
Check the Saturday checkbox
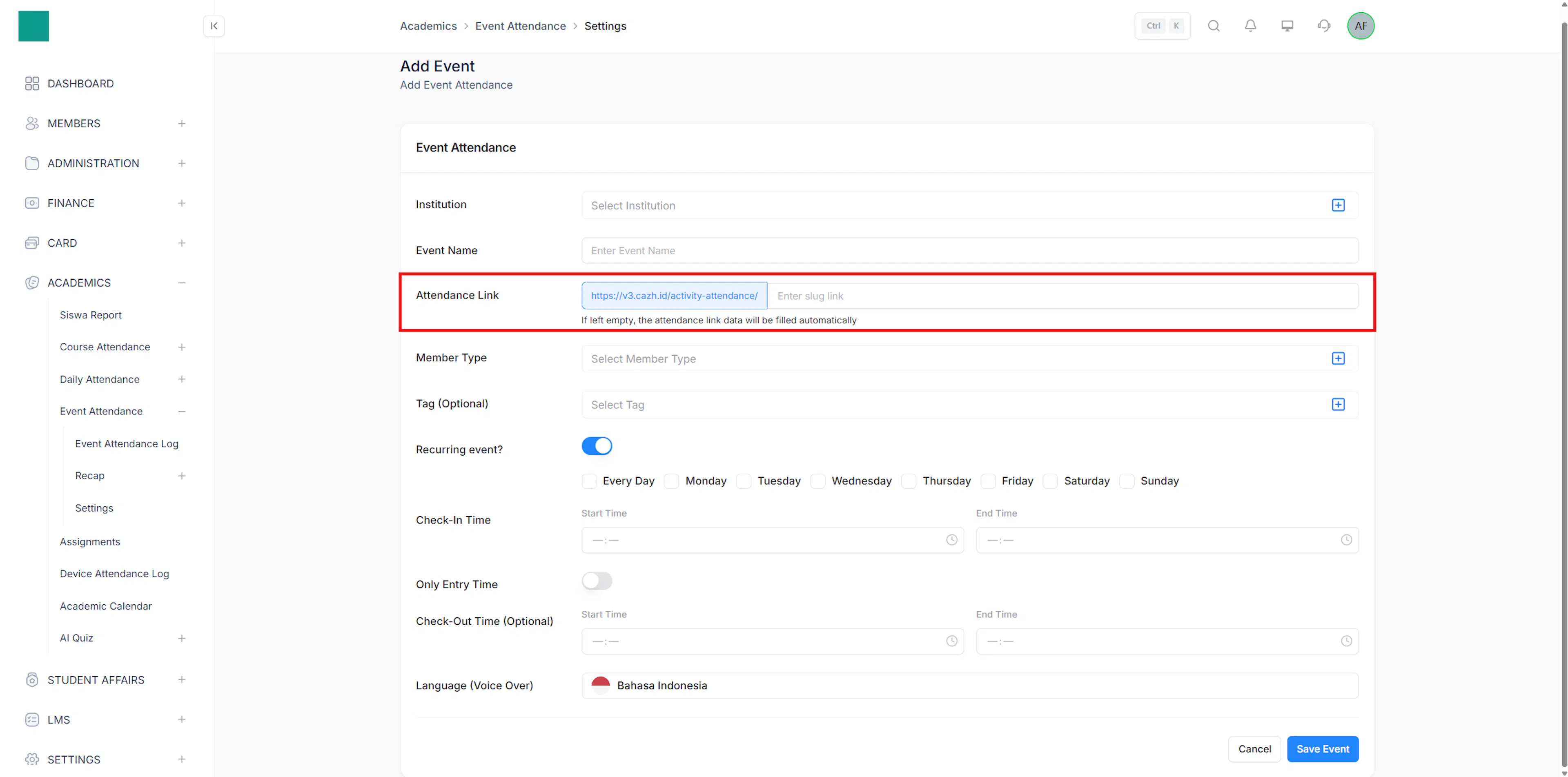click(1051, 481)
